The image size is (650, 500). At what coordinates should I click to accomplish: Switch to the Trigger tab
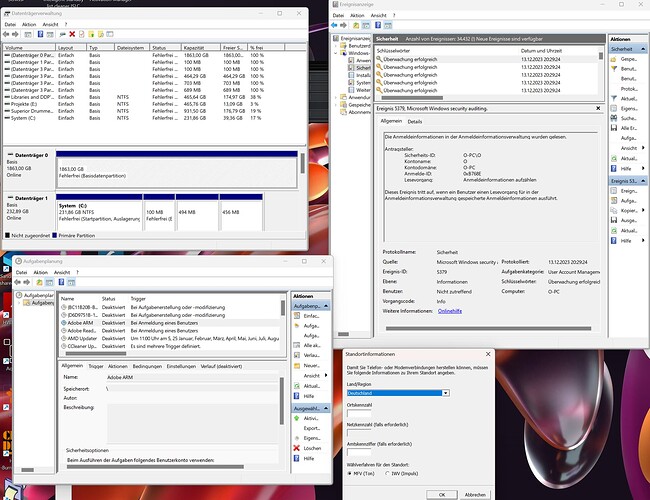pos(96,367)
